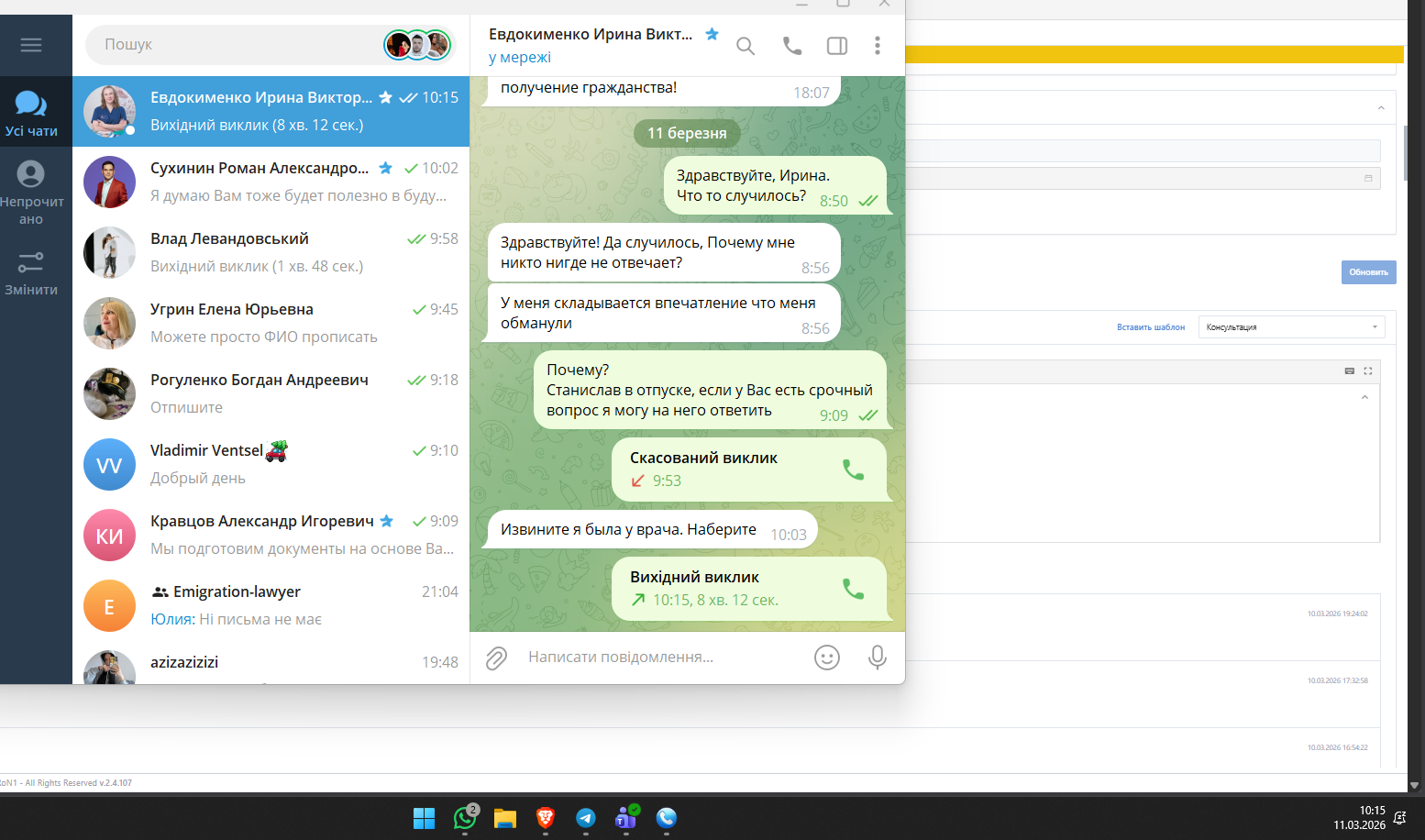1425x840 pixels.
Task: Switch to Telegram via its taskbar icon
Action: 586,818
